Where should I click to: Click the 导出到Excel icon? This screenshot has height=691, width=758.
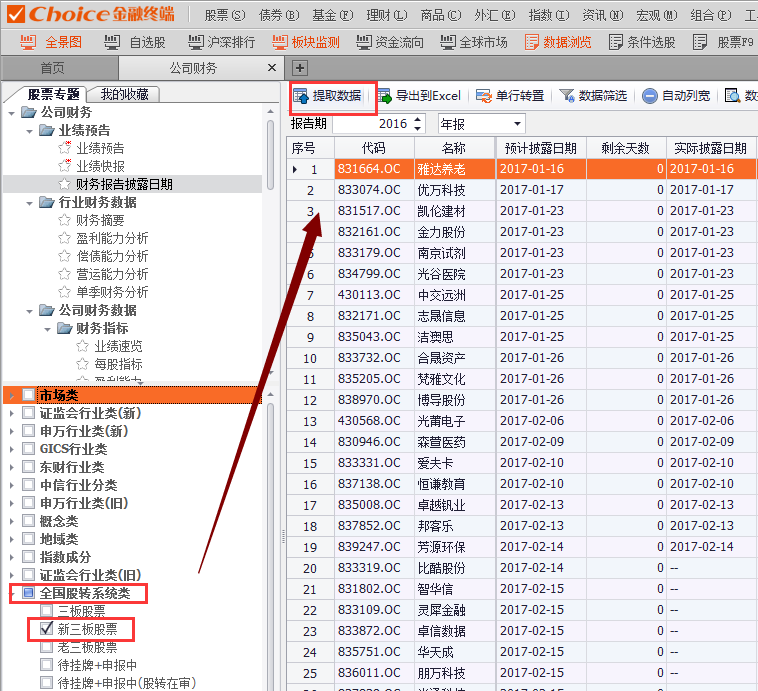[x=384, y=96]
